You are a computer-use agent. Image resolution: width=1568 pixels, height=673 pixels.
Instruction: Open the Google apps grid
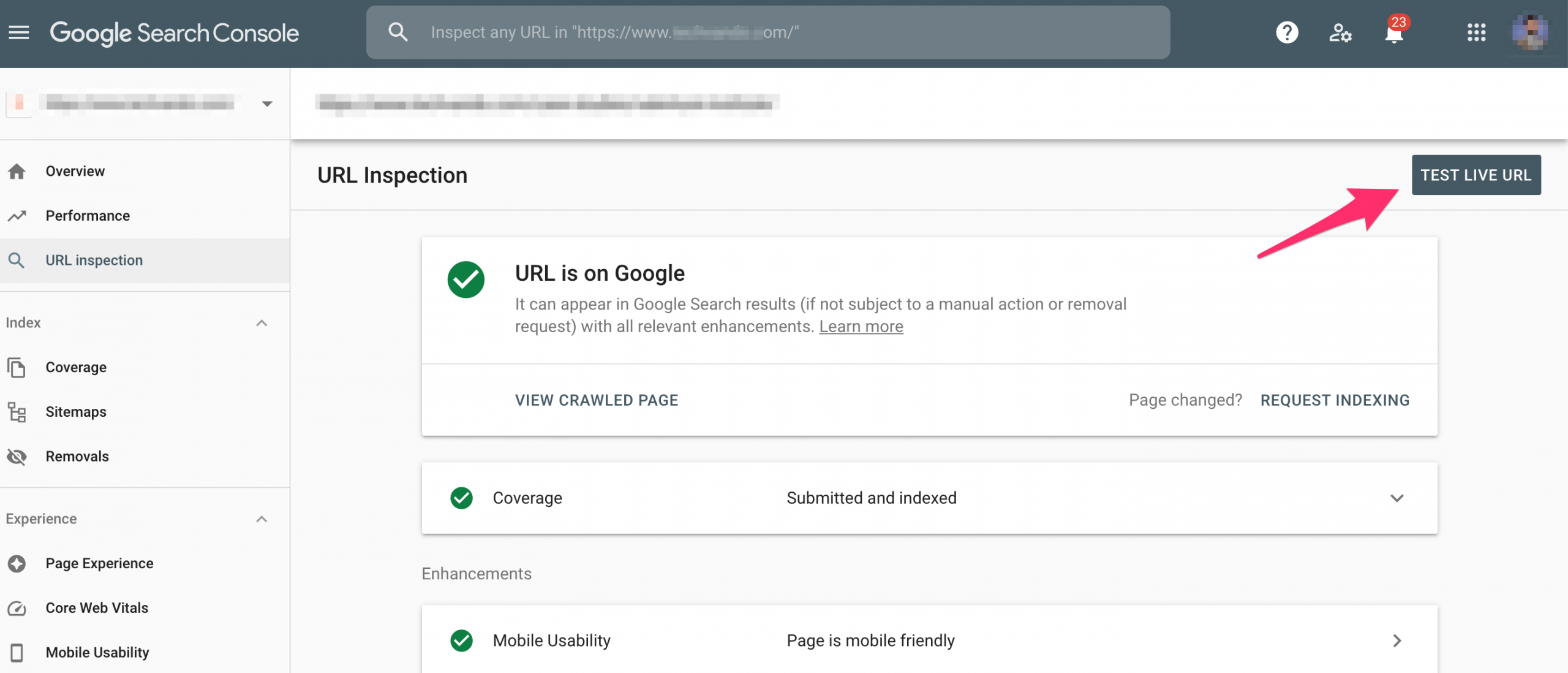1477,32
